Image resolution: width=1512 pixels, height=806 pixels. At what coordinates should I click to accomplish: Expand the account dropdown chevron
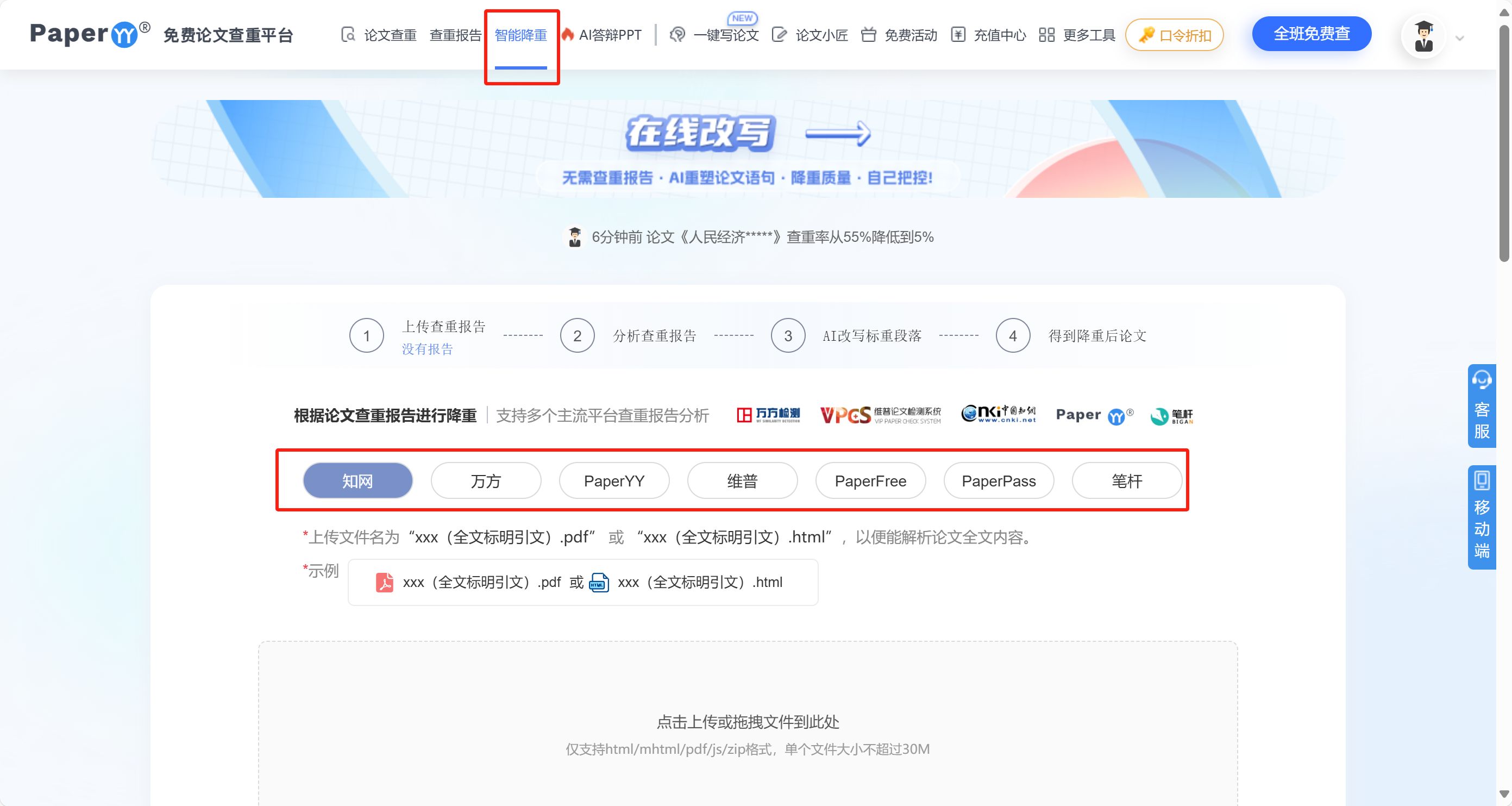click(x=1460, y=39)
